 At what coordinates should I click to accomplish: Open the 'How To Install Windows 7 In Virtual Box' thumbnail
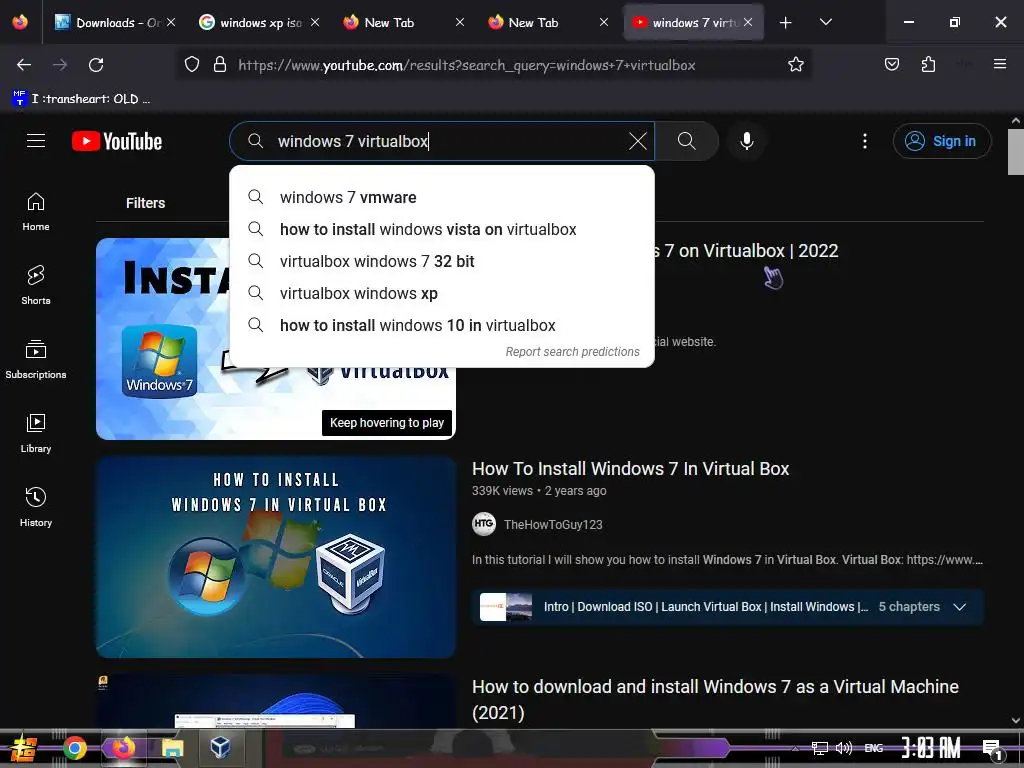(x=276, y=556)
